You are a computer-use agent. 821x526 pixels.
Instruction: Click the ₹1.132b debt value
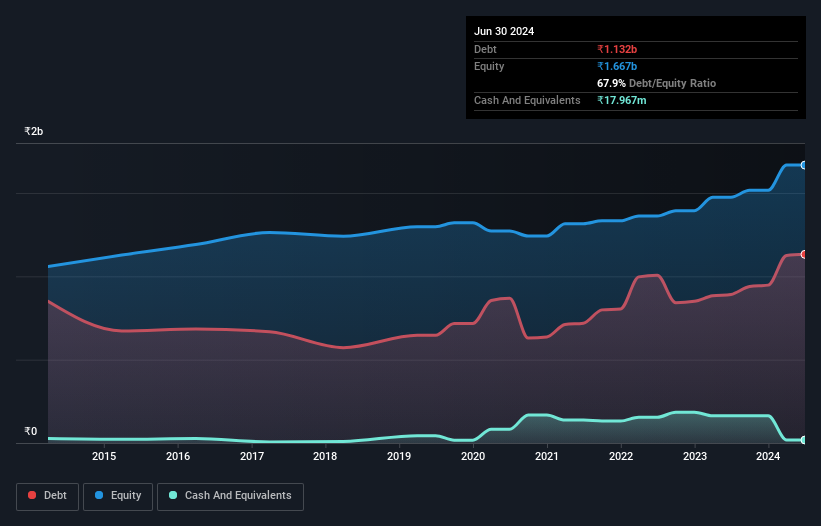point(617,49)
